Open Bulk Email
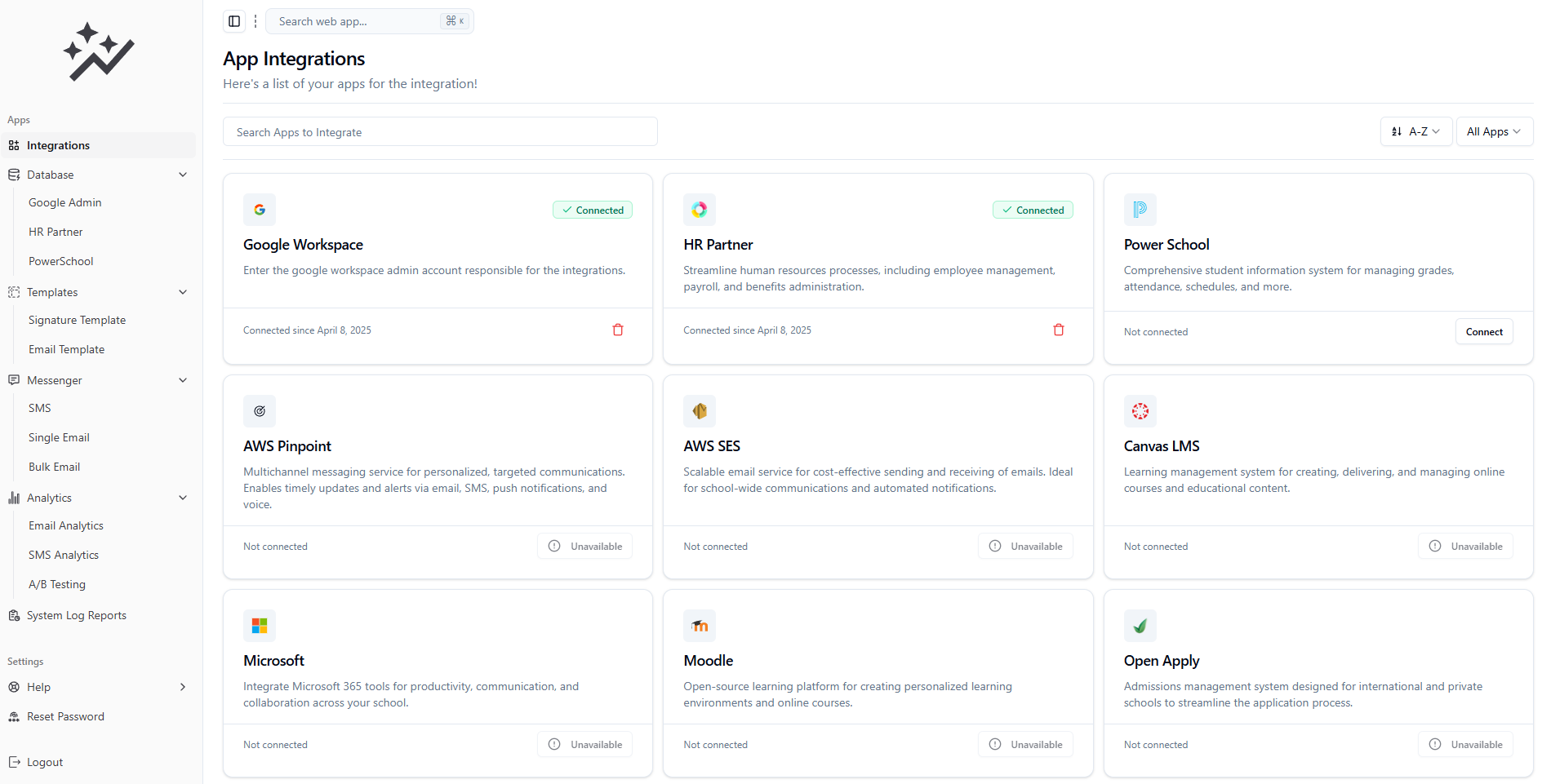The image size is (1542, 784). (55, 467)
